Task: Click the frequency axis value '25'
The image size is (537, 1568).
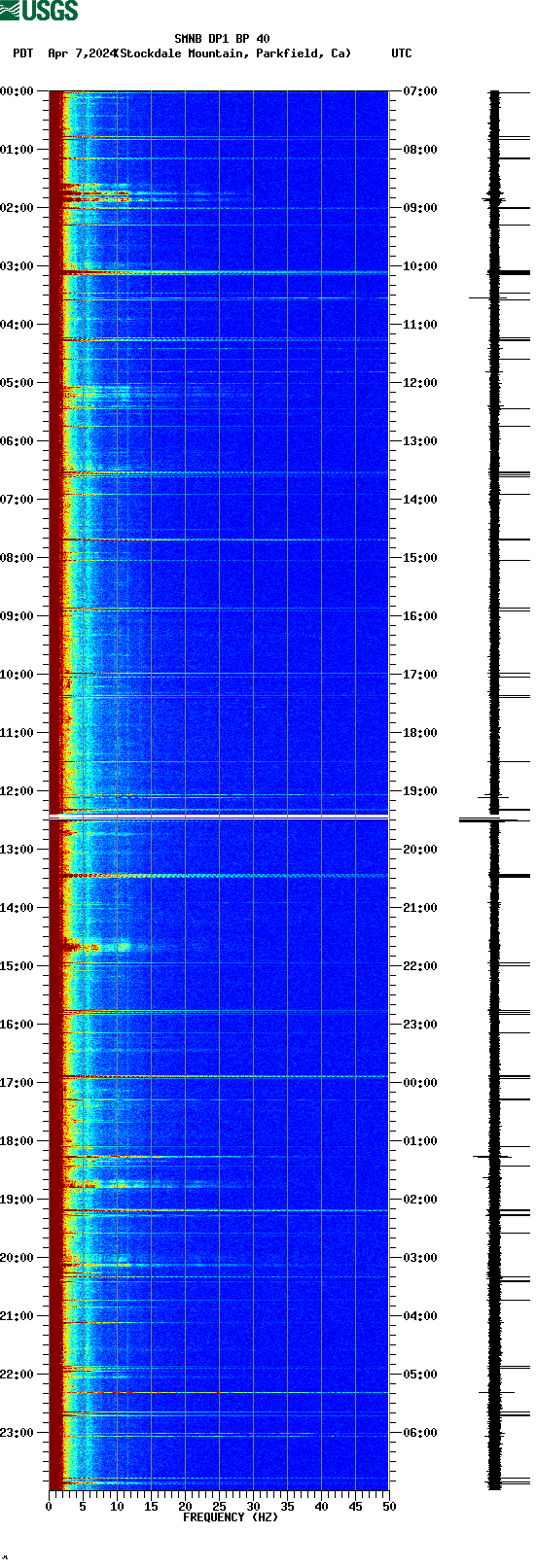Action: point(219,1507)
